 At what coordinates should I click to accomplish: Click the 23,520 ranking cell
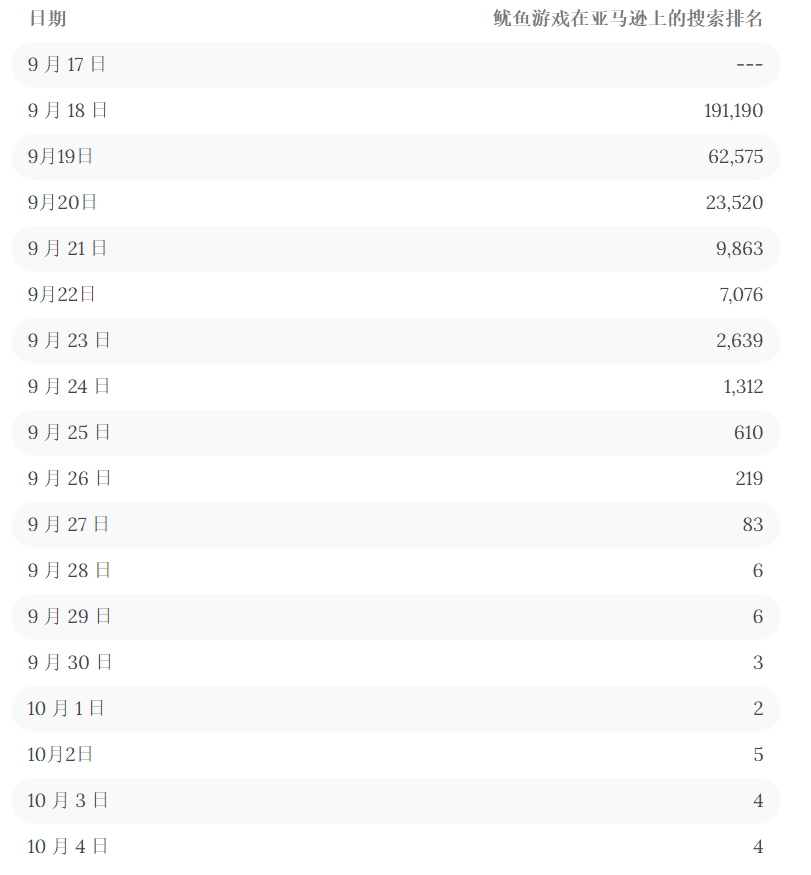734,203
